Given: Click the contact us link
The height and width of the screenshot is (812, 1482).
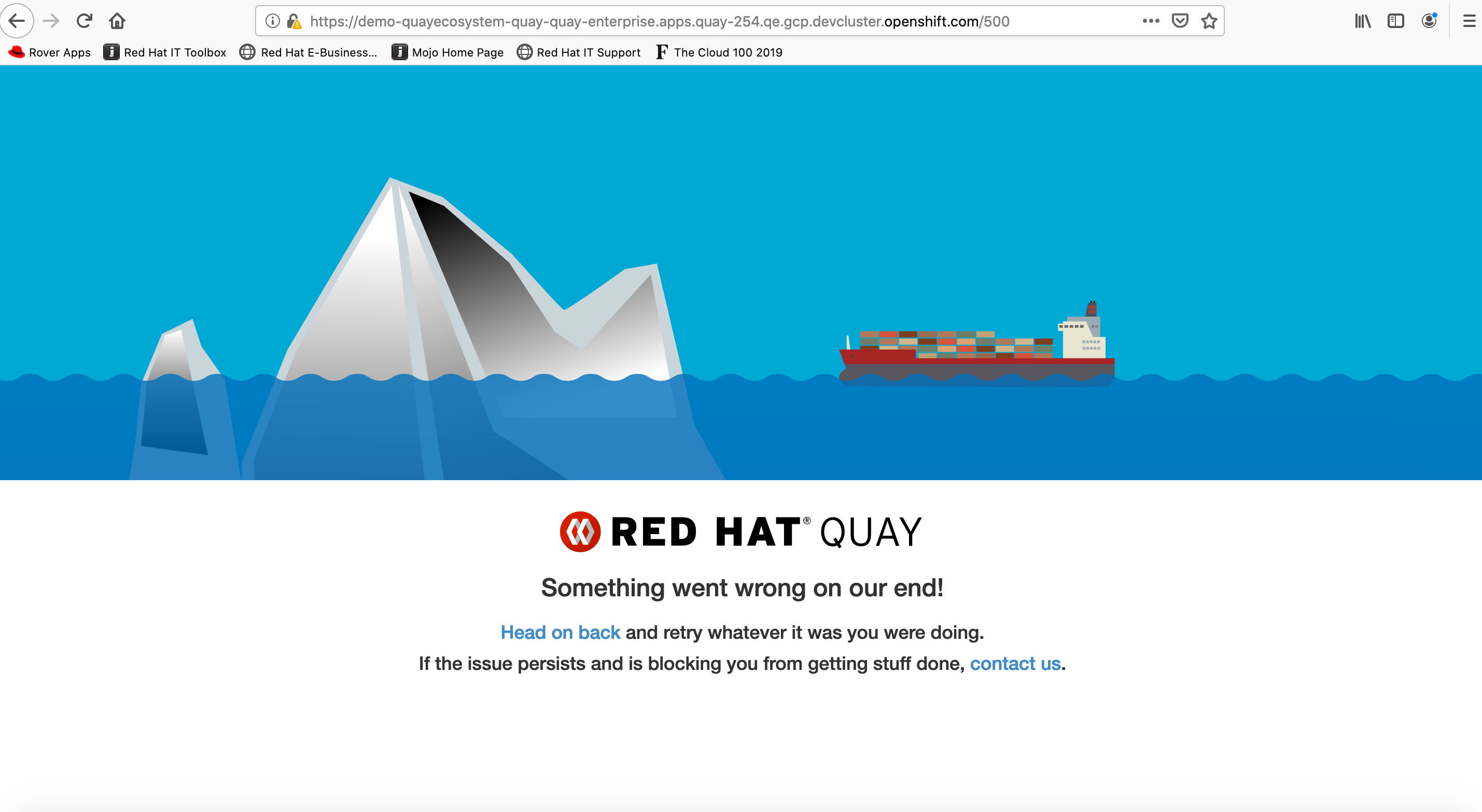Looking at the screenshot, I should [1015, 664].
